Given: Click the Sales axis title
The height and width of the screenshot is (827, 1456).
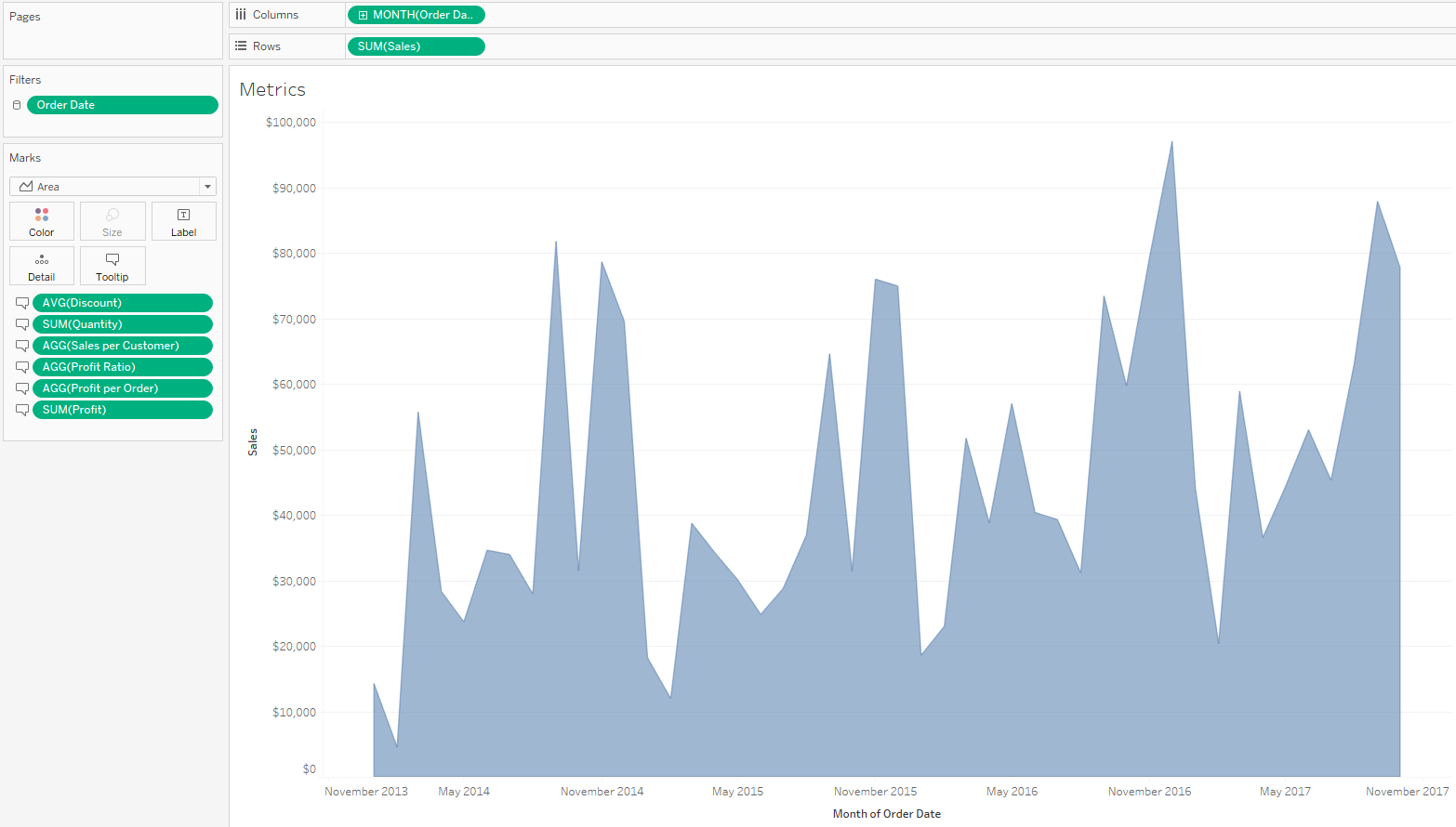Looking at the screenshot, I should coord(253,442).
